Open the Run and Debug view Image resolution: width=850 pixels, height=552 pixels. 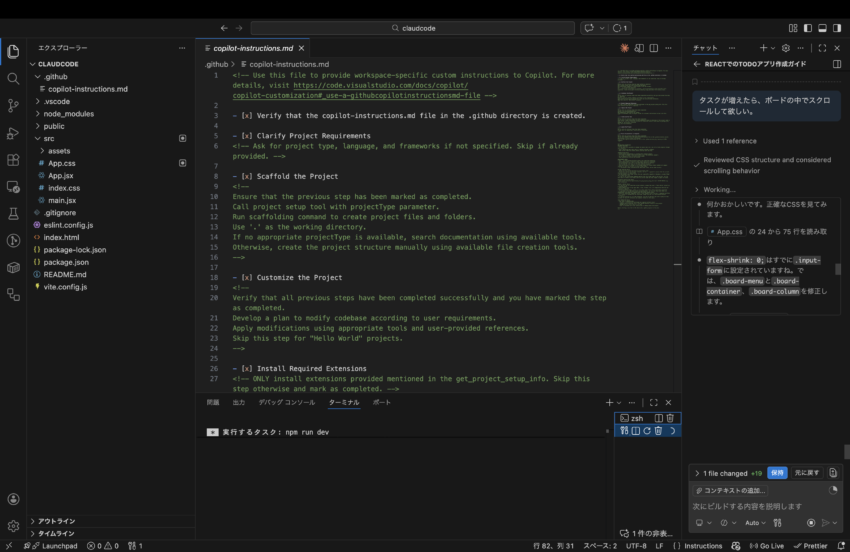(x=13, y=132)
